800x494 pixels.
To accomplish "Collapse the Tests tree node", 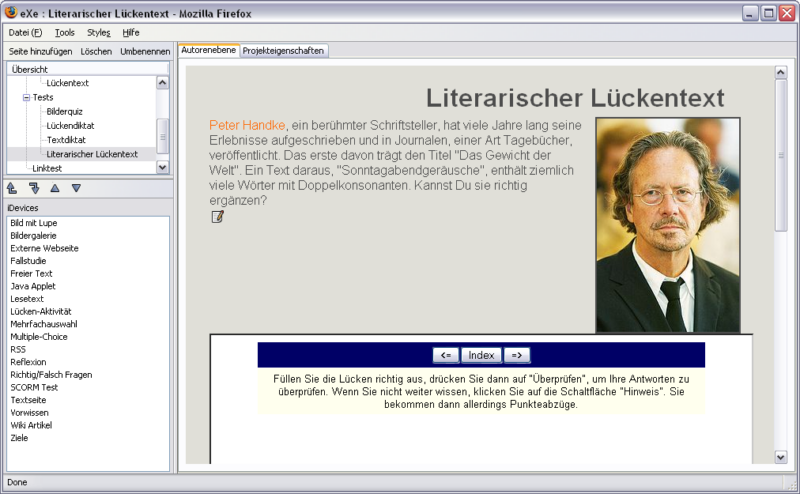I will [26, 97].
